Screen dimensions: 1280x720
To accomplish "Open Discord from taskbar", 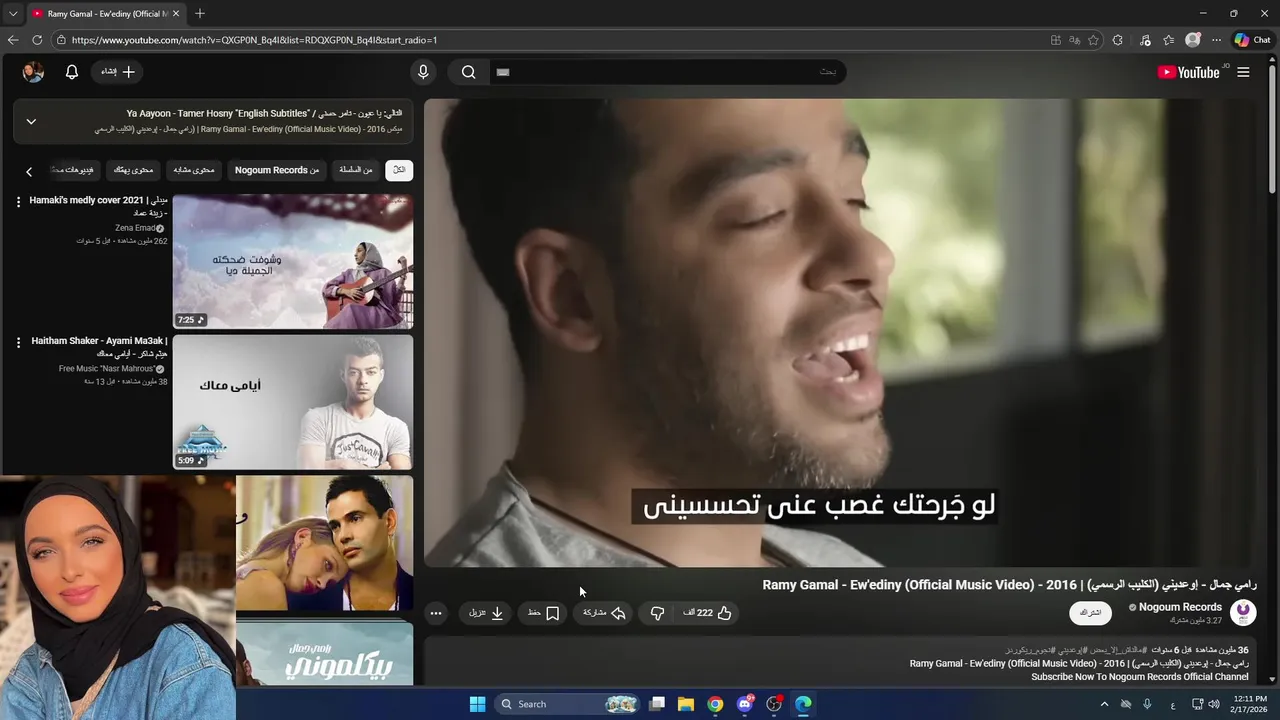I will click(745, 704).
